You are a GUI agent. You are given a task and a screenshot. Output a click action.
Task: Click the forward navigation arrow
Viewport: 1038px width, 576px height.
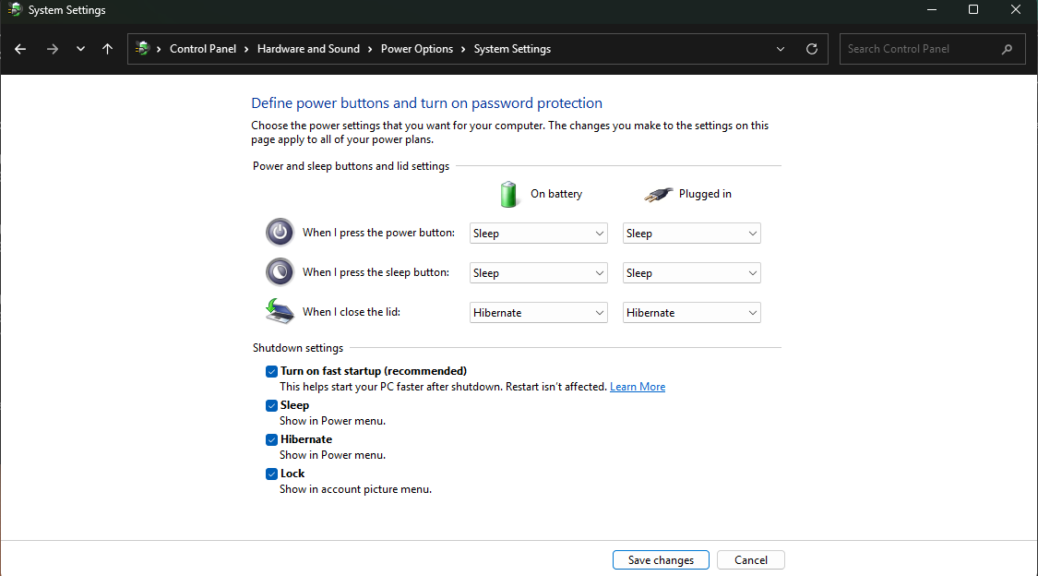pos(52,48)
